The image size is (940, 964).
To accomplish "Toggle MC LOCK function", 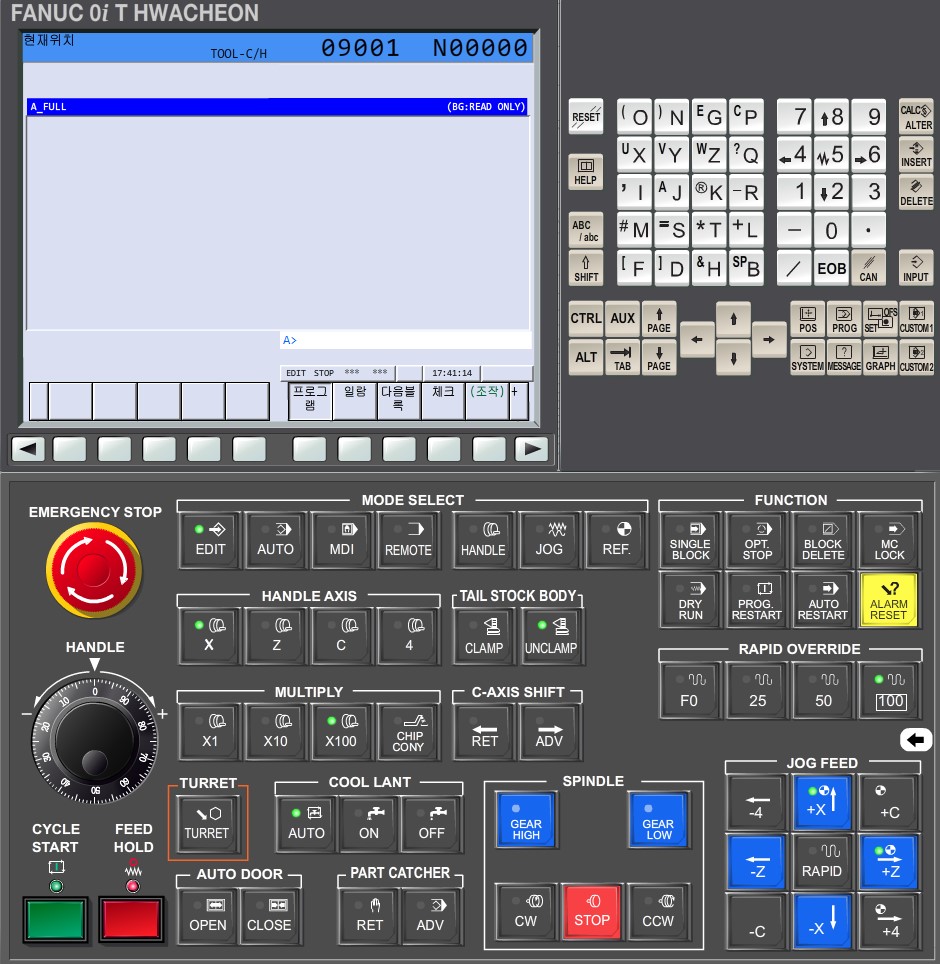I will (889, 540).
